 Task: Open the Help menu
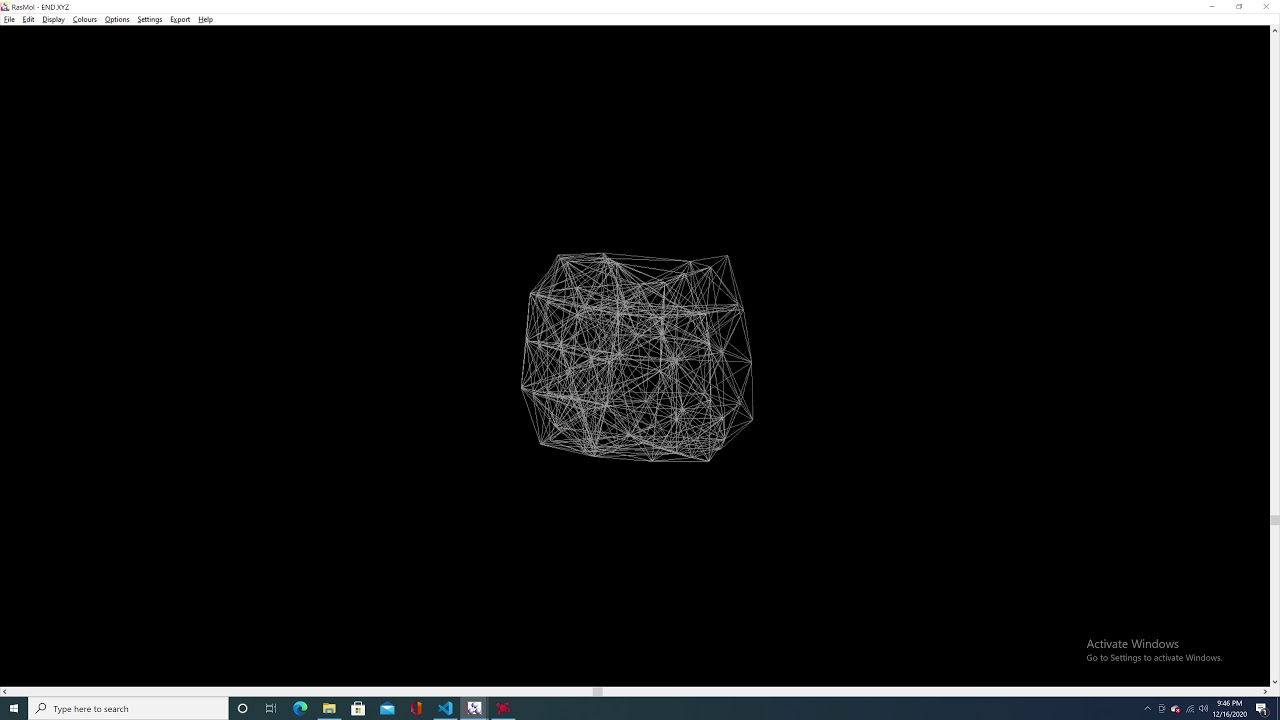coord(205,19)
